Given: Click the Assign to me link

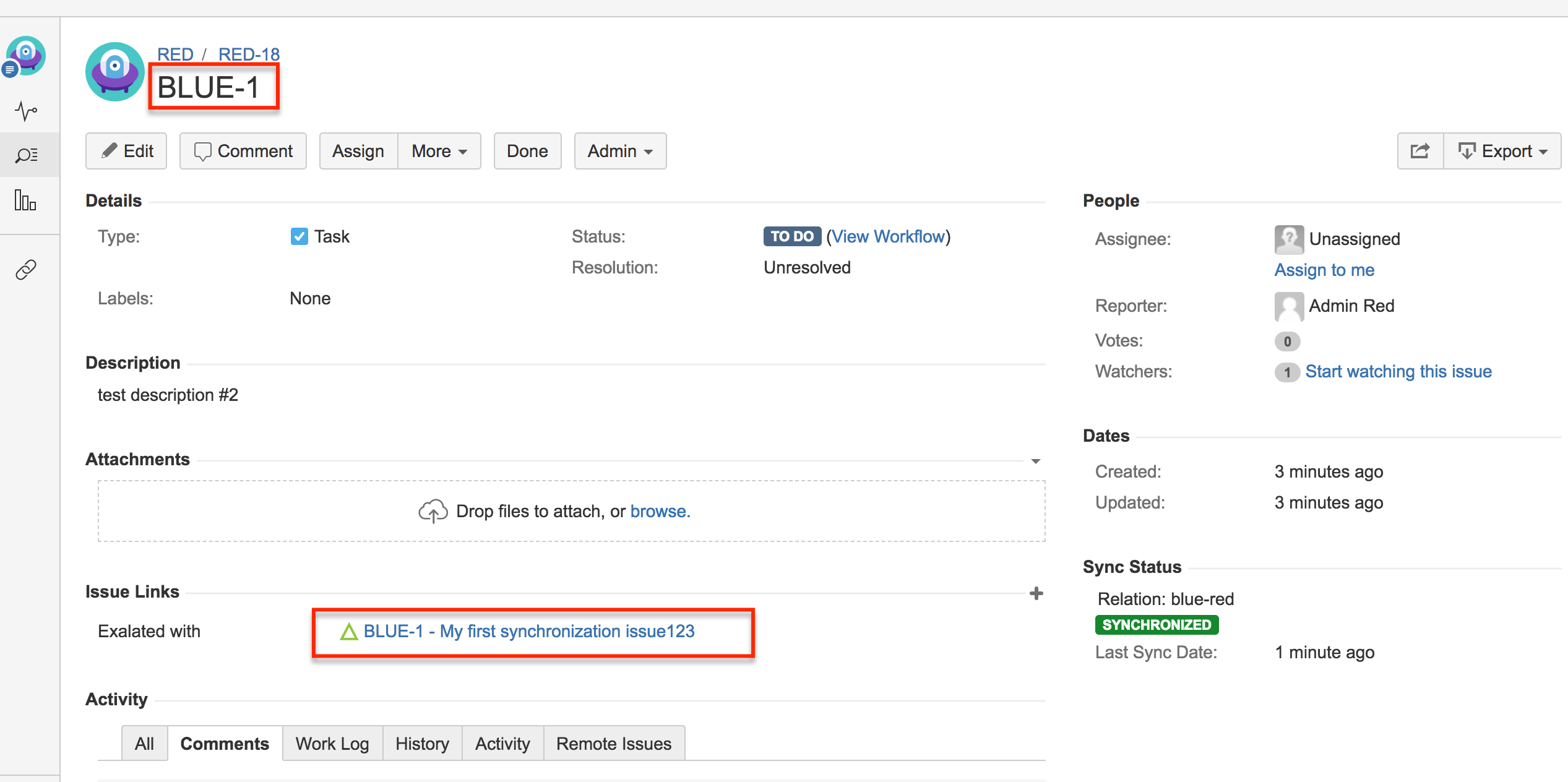Looking at the screenshot, I should tap(1324, 270).
